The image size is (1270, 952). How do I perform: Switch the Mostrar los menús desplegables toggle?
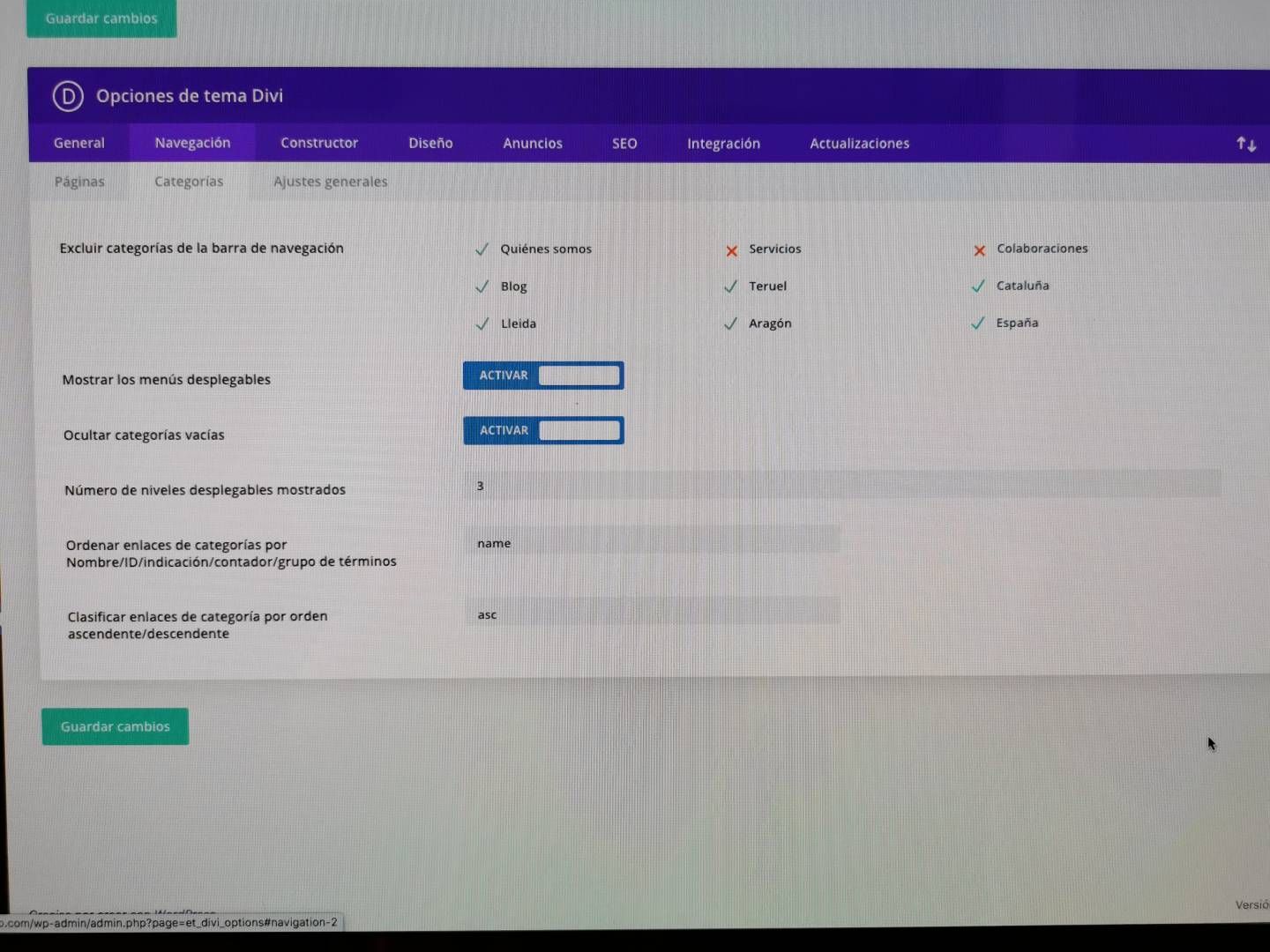tap(543, 376)
